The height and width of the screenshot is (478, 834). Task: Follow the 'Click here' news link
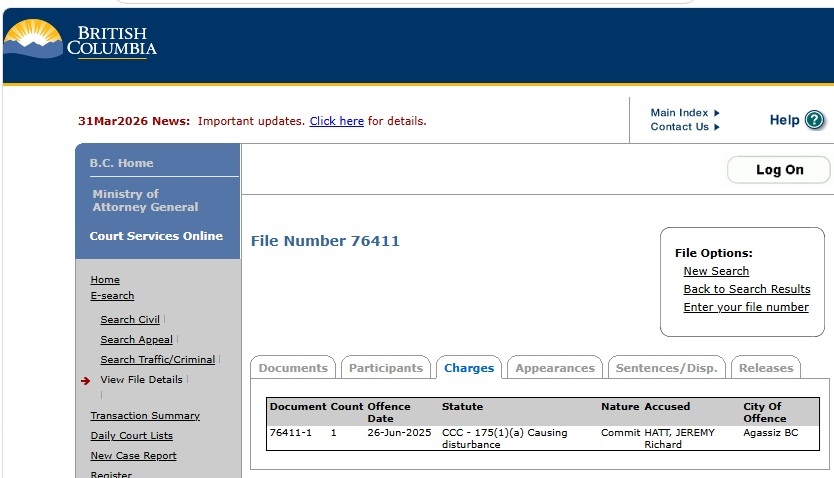pyautogui.click(x=337, y=121)
